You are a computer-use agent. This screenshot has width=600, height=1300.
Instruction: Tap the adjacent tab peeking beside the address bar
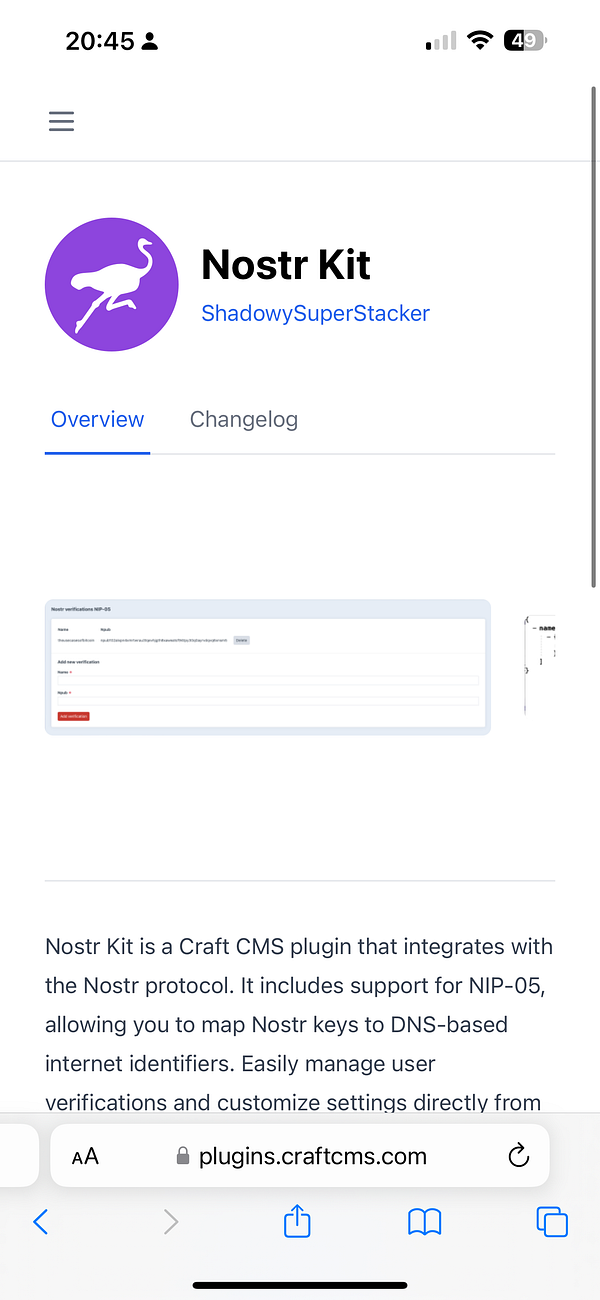pos(19,1156)
